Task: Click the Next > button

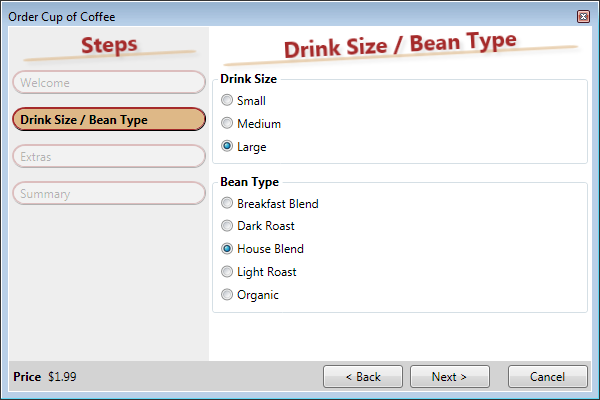Action: click(x=450, y=377)
